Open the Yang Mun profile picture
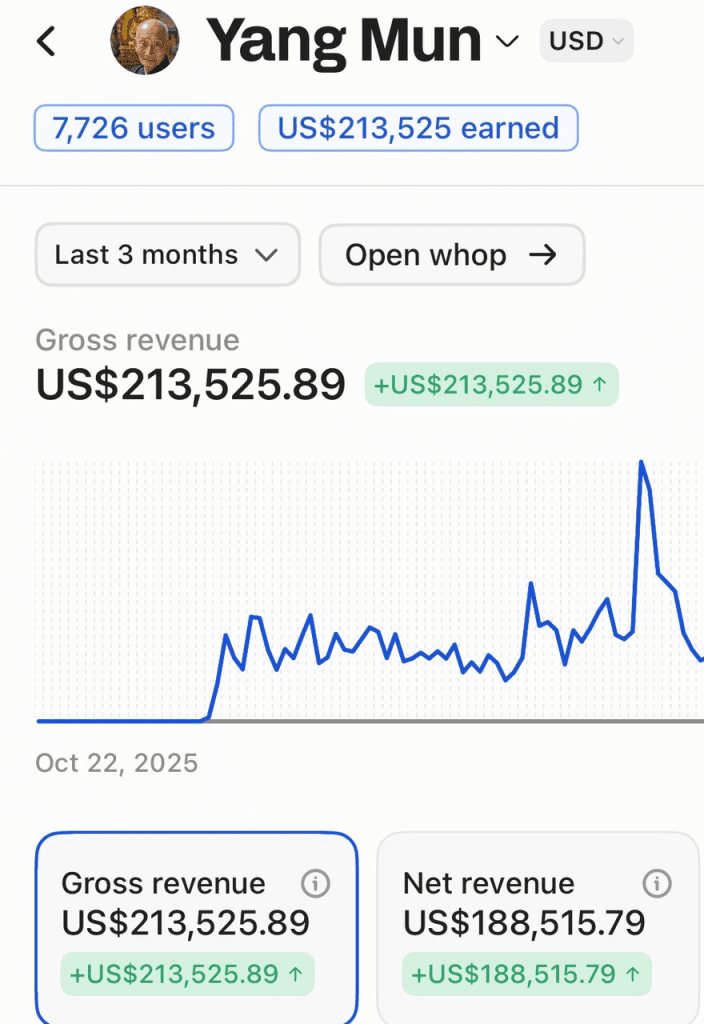 point(144,41)
